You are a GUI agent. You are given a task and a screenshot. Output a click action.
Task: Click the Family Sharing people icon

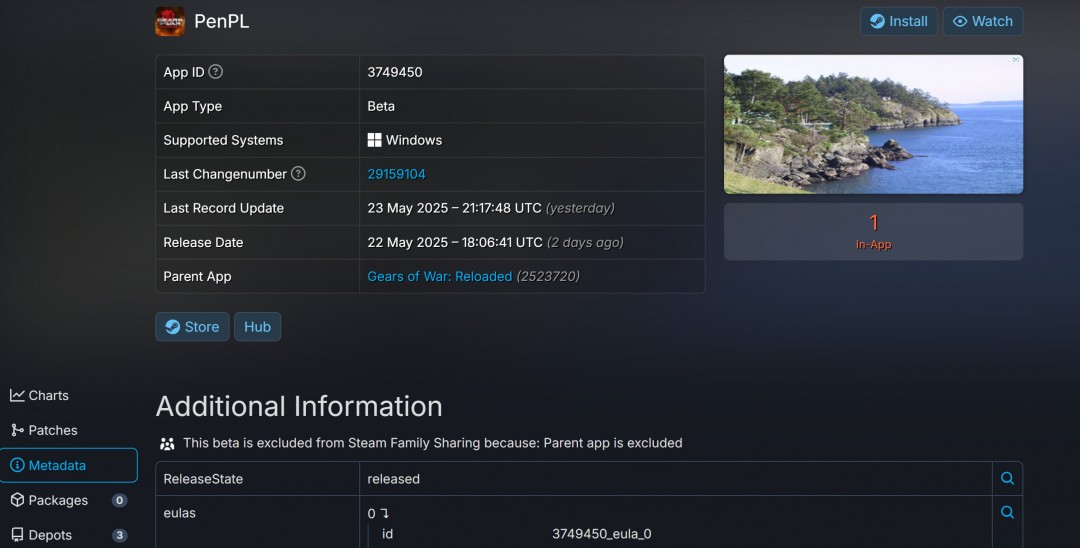167,443
